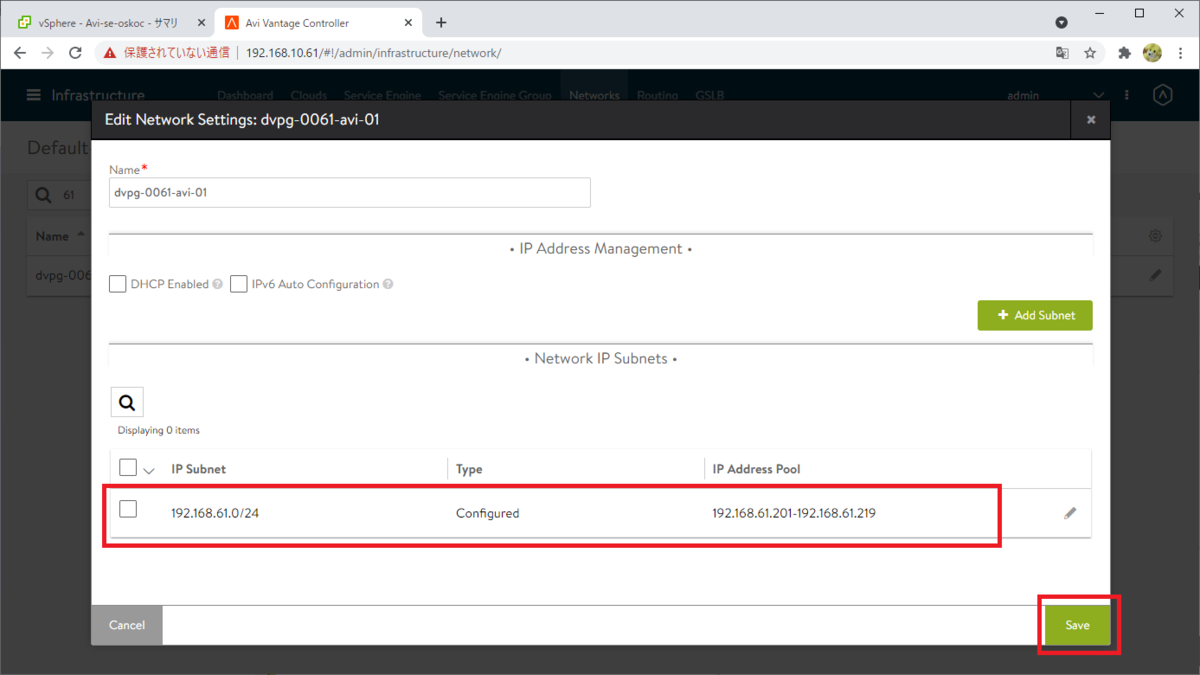
Task: Open a new browser tab
Action: pyautogui.click(x=441, y=22)
